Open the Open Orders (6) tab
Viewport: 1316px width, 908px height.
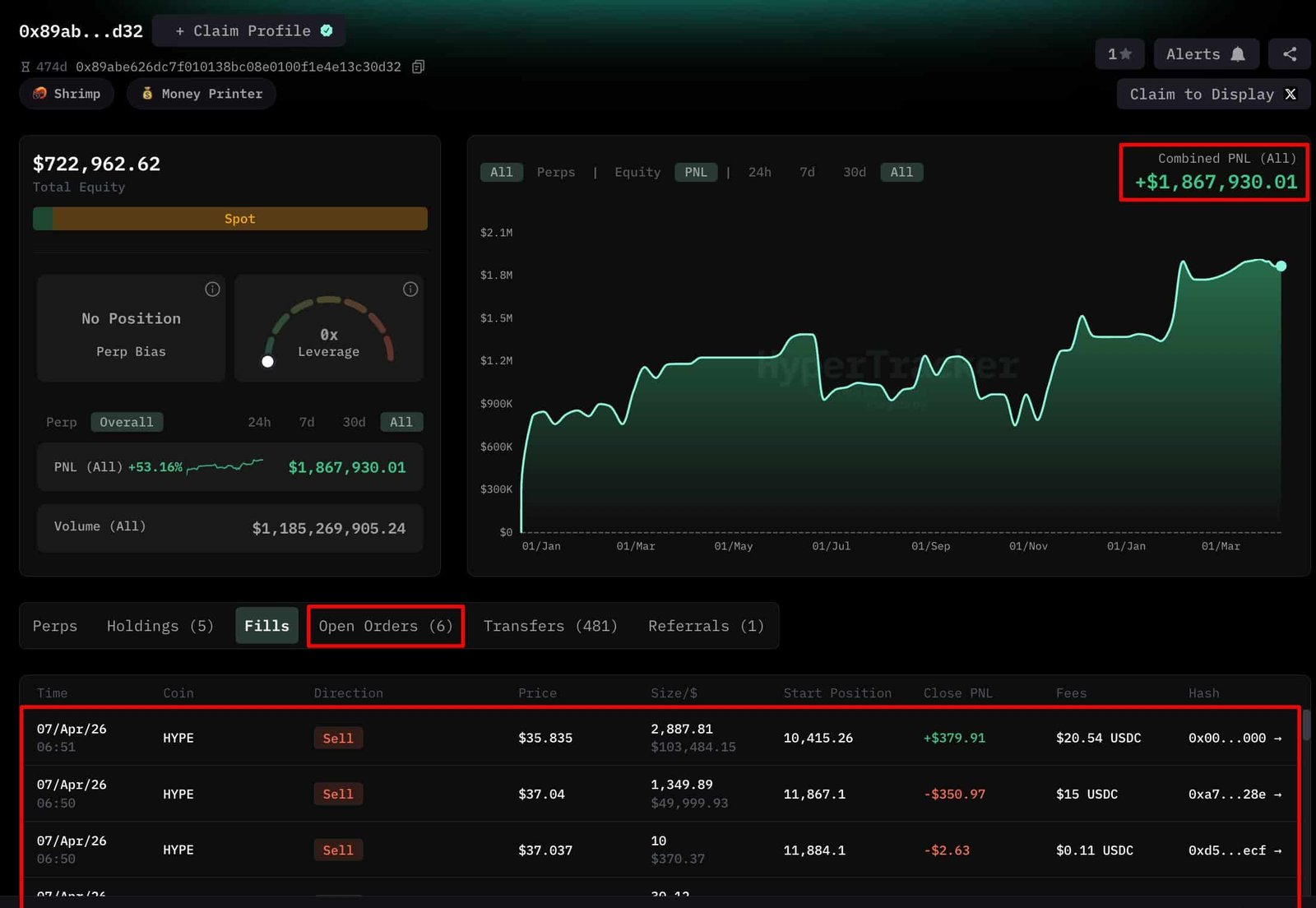385,626
